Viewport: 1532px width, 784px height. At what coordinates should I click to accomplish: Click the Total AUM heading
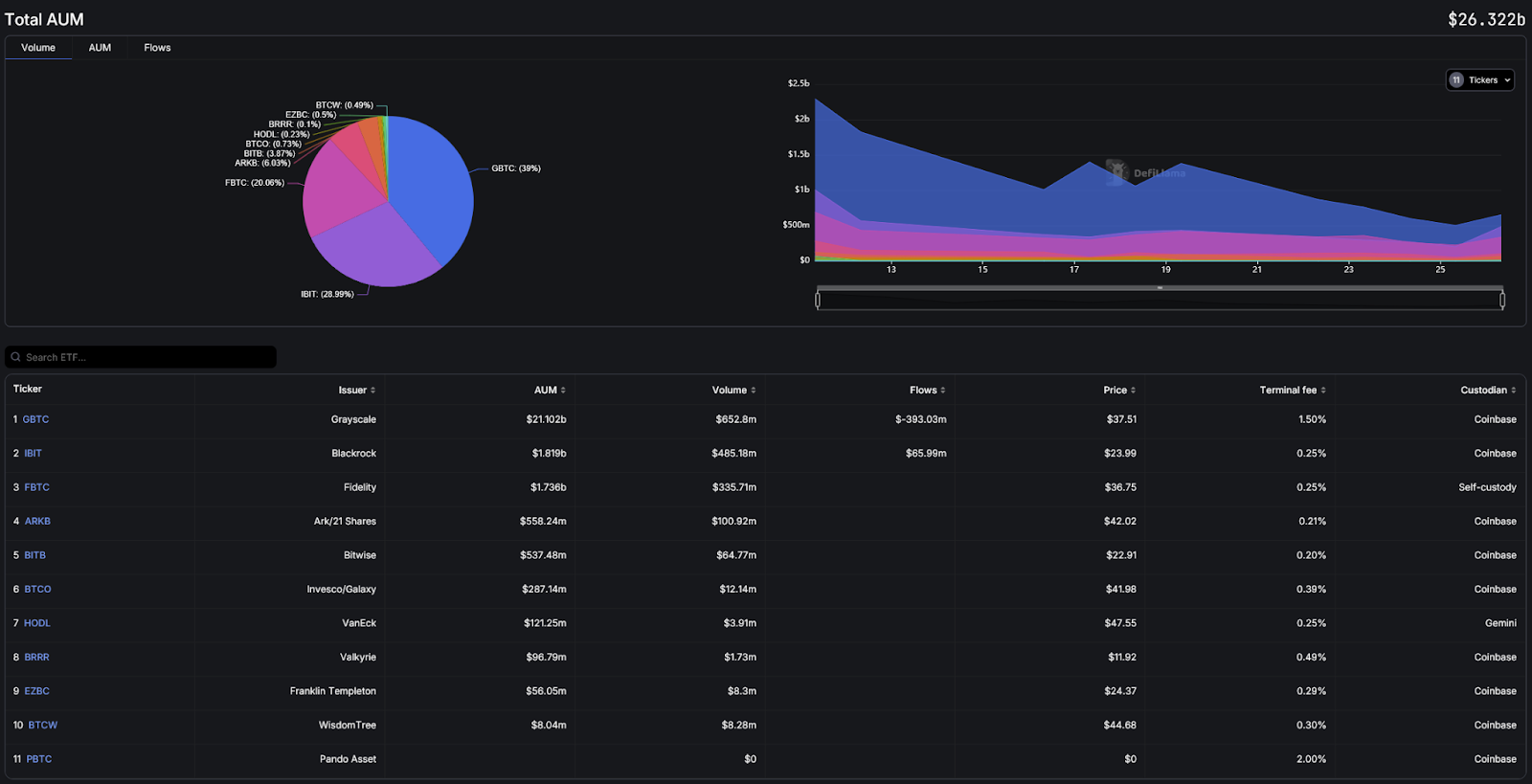(44, 19)
